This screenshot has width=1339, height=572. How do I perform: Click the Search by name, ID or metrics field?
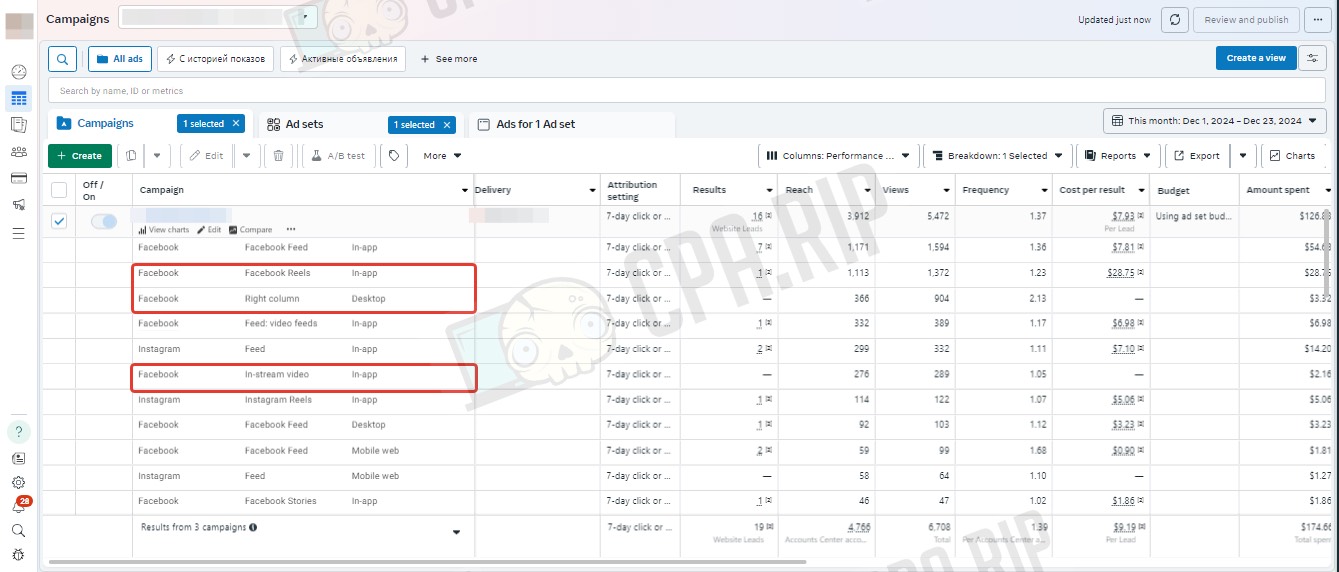pyautogui.click(x=689, y=91)
